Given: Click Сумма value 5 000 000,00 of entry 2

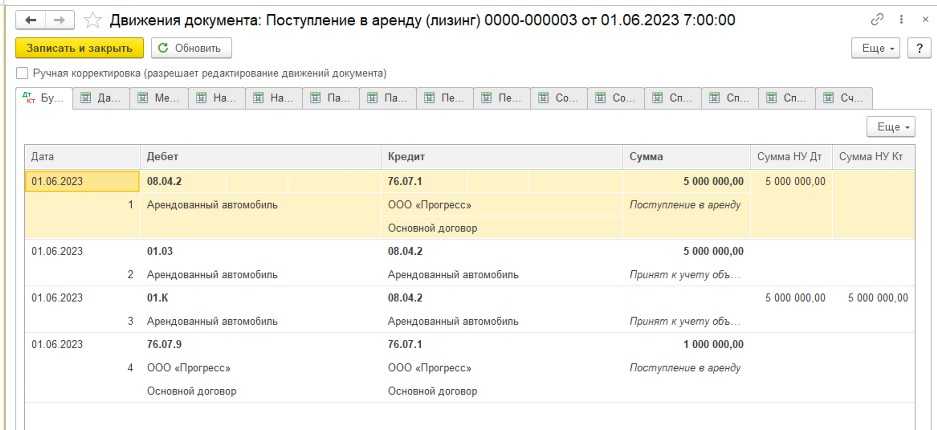Looking at the screenshot, I should [714, 251].
